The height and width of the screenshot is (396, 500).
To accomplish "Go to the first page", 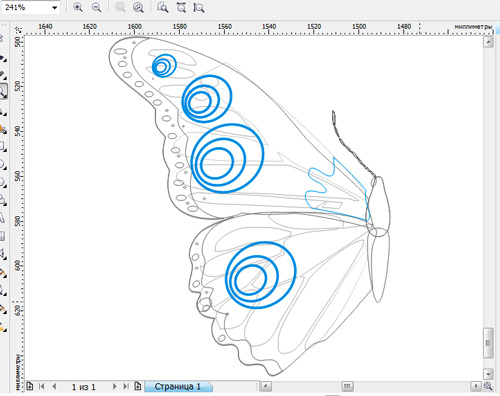I will [x=42, y=386].
